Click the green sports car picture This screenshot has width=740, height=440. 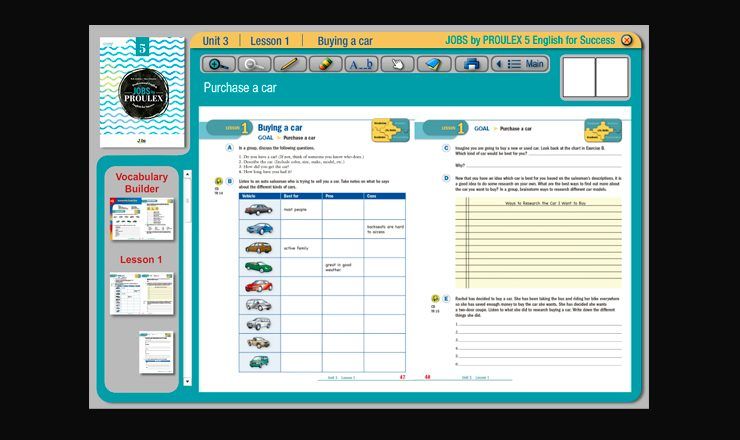pyautogui.click(x=259, y=267)
